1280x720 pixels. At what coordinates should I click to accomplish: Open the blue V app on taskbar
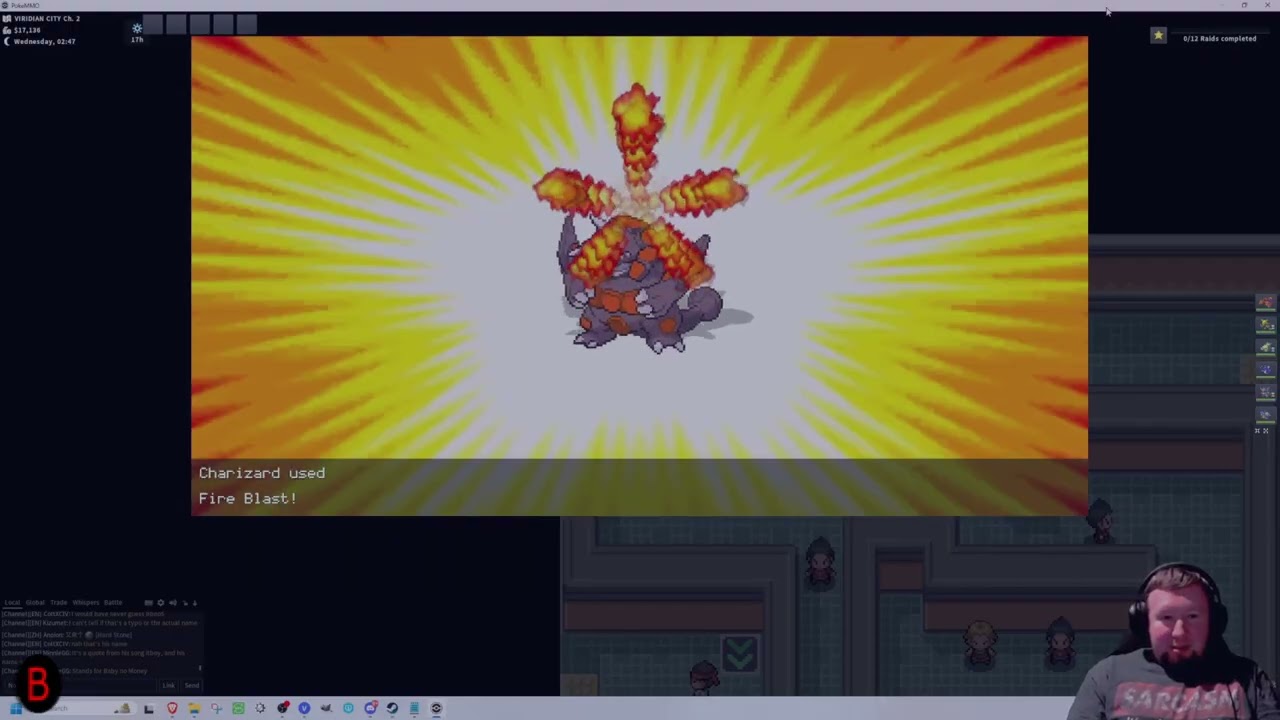(x=304, y=708)
